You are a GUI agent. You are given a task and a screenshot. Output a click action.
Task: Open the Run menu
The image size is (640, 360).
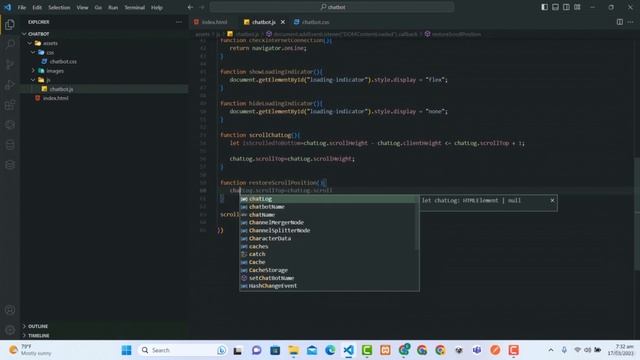[113, 7]
